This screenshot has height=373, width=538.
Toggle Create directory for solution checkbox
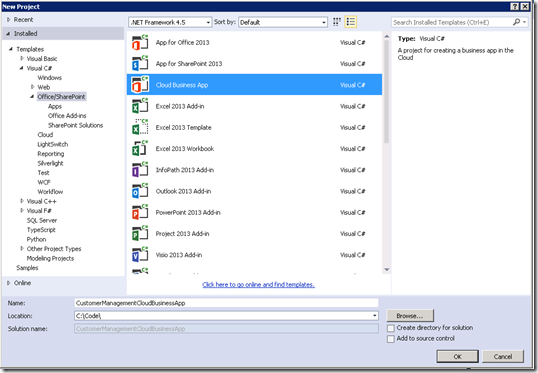390,328
